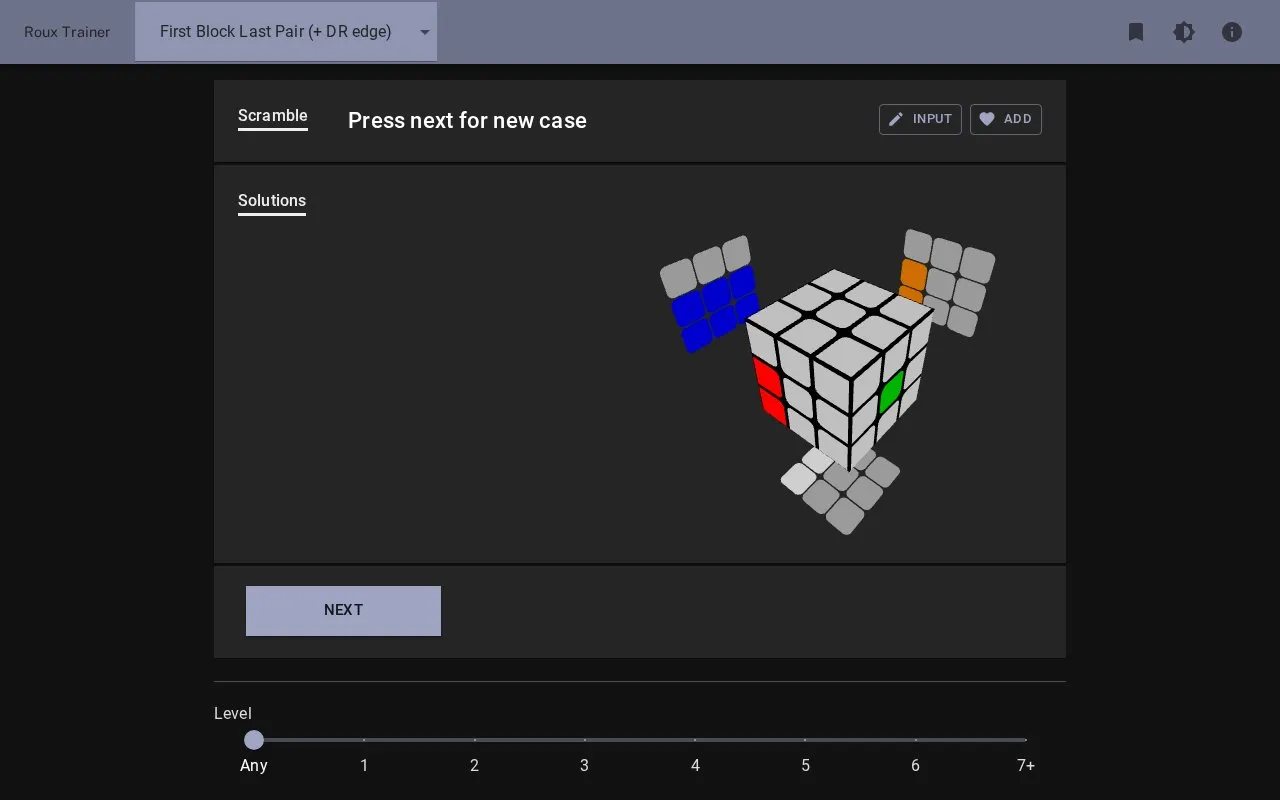1280x800 pixels.
Task: Open the bookmark icon in the top bar
Action: pos(1136,32)
